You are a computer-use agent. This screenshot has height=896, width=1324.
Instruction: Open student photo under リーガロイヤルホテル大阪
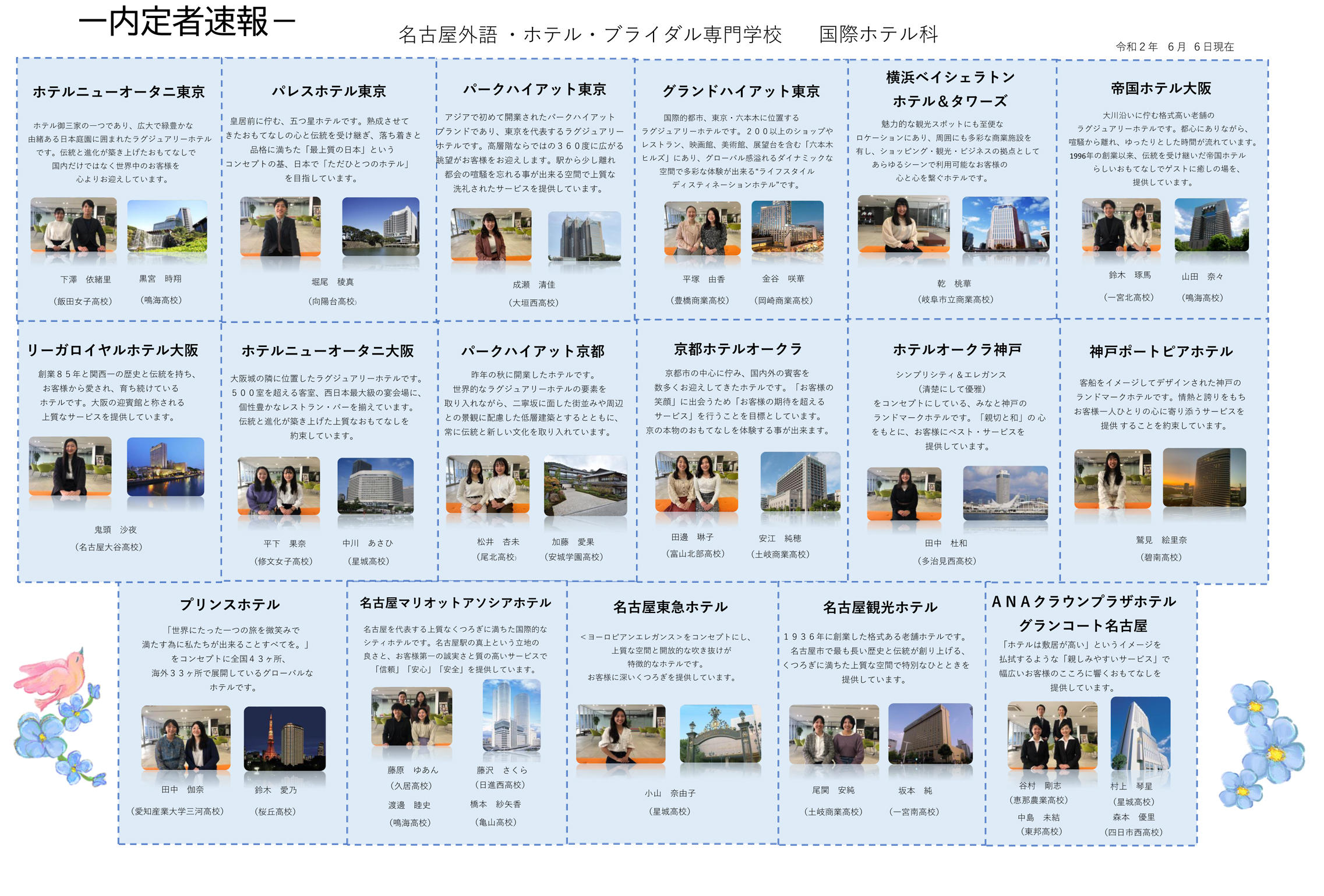70,466
